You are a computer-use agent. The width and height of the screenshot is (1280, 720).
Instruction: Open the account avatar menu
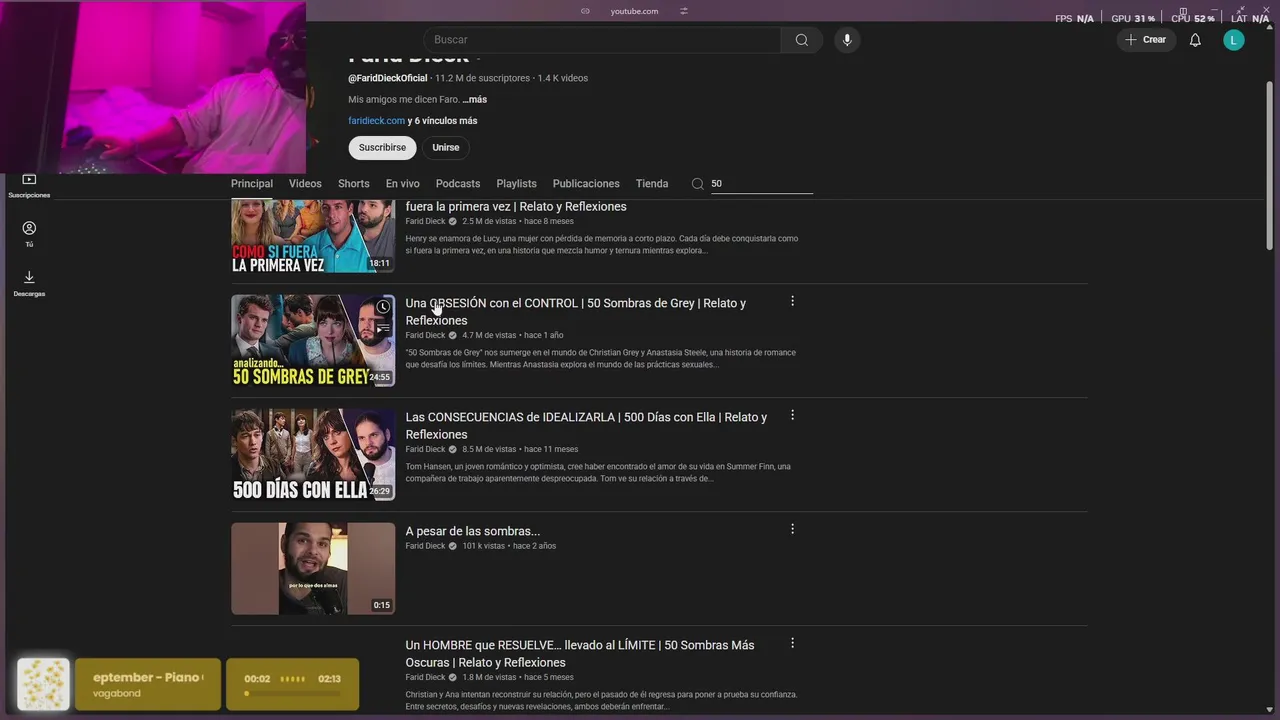point(1234,40)
